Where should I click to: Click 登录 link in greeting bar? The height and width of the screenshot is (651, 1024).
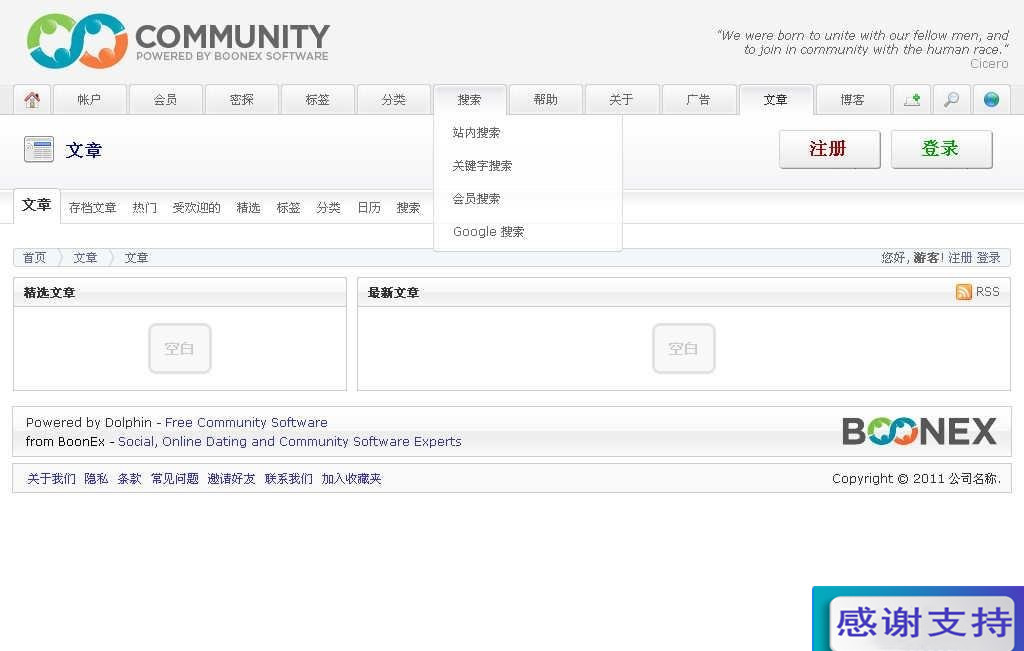point(988,258)
